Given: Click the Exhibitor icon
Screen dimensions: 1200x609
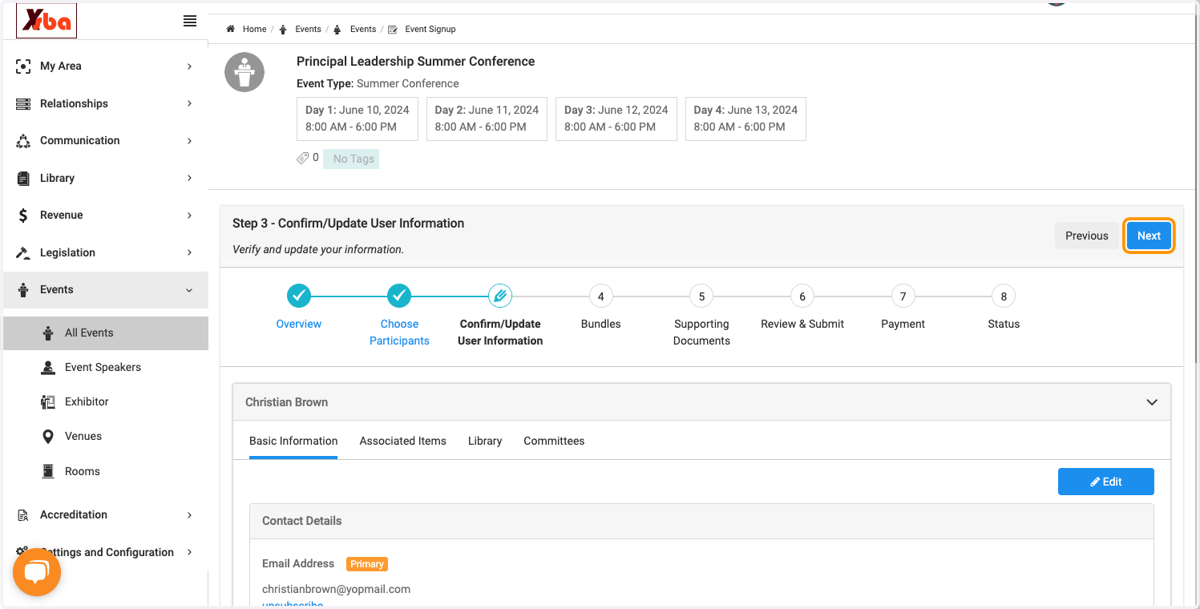Looking at the screenshot, I should (x=48, y=402).
